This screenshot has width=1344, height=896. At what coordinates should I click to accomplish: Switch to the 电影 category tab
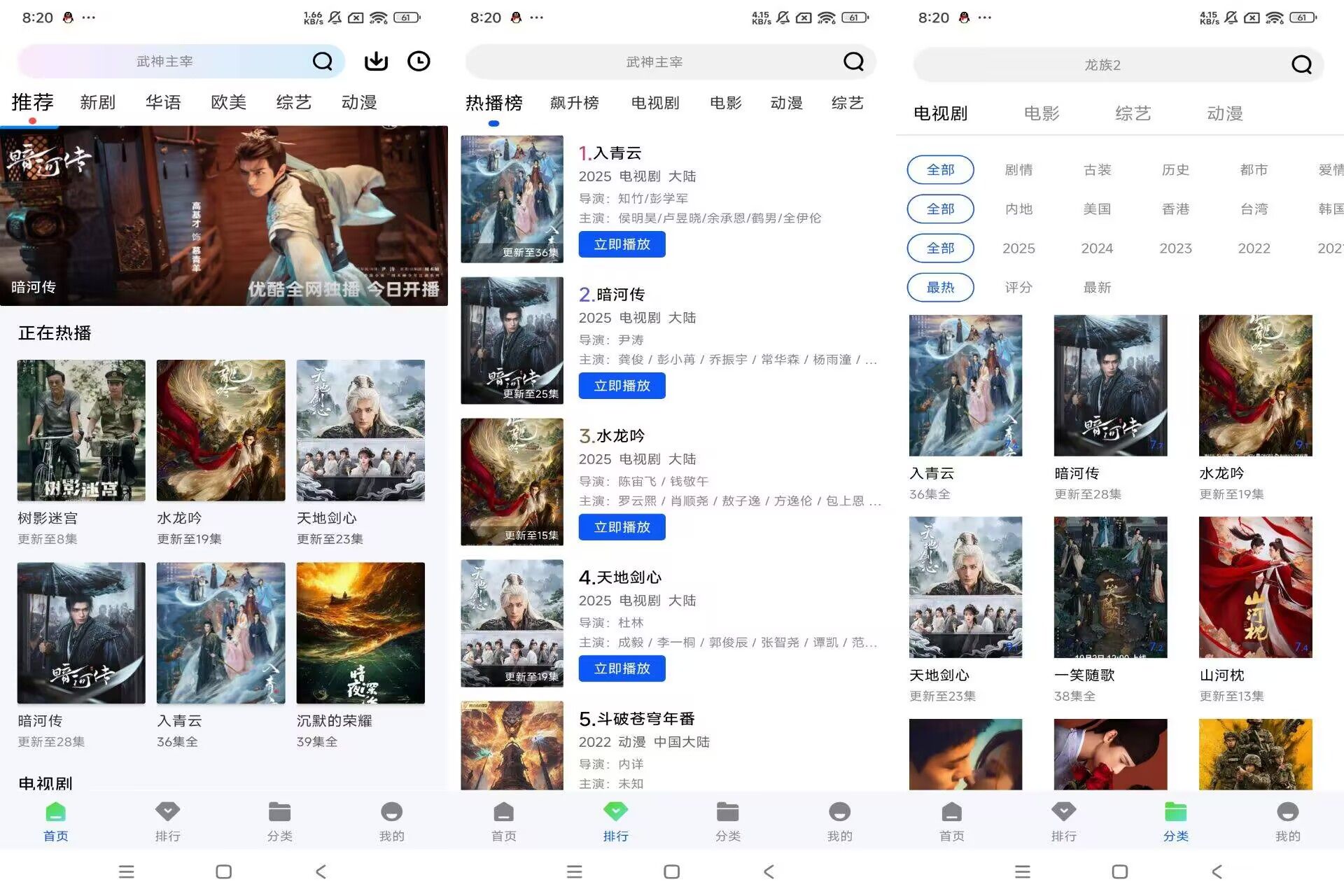tap(1041, 113)
